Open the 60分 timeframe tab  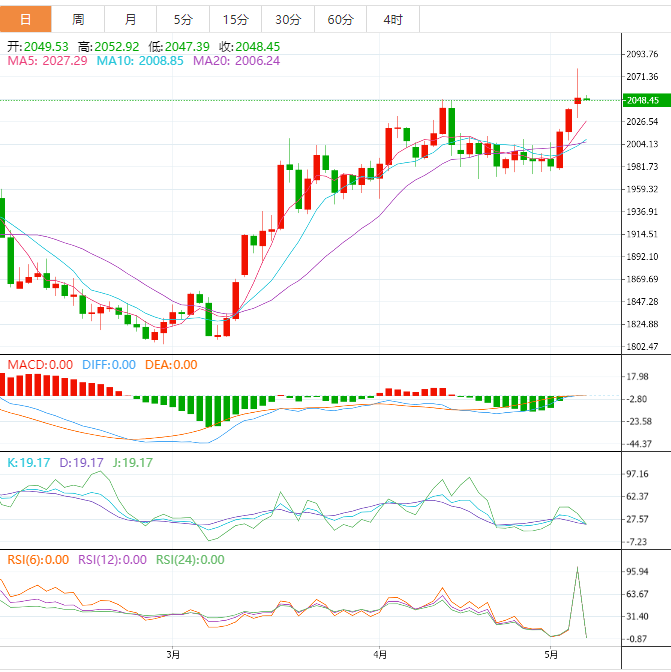(340, 19)
